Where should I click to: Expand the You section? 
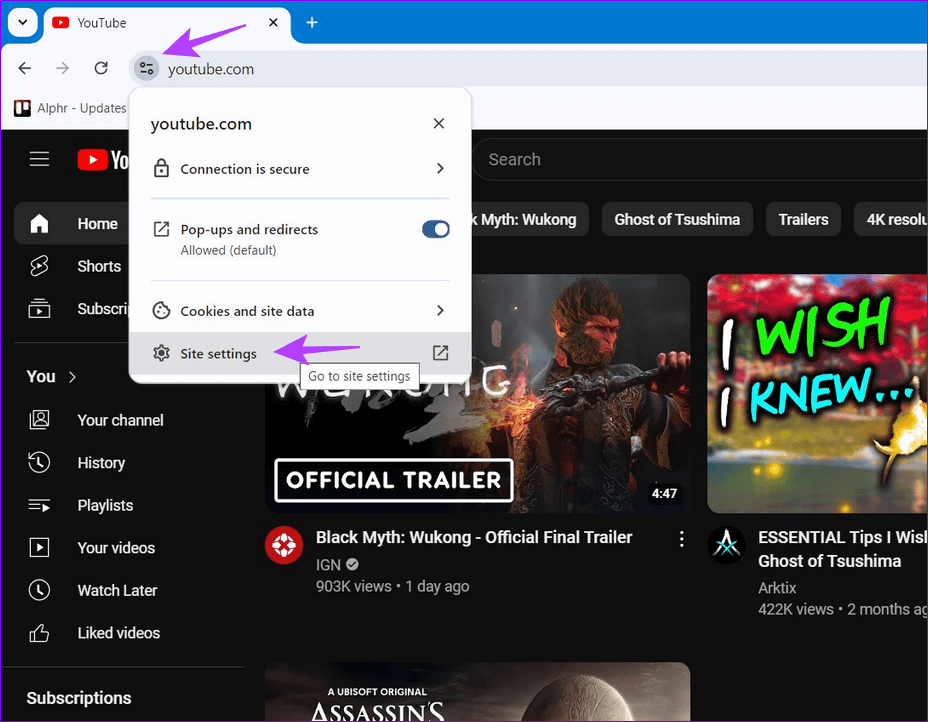51,377
